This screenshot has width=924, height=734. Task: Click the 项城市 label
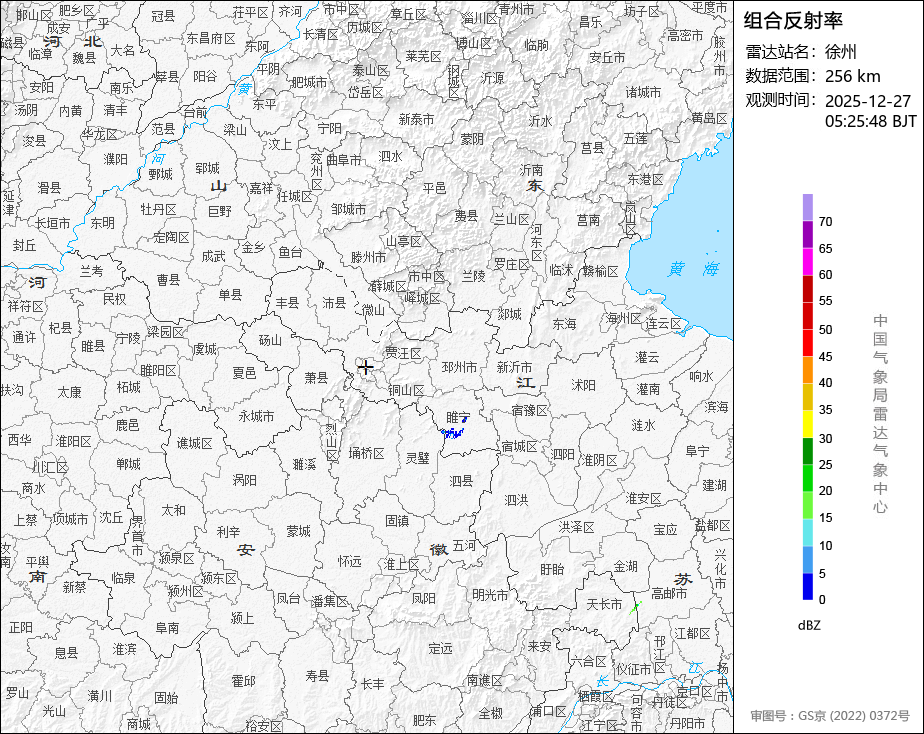[x=70, y=519]
